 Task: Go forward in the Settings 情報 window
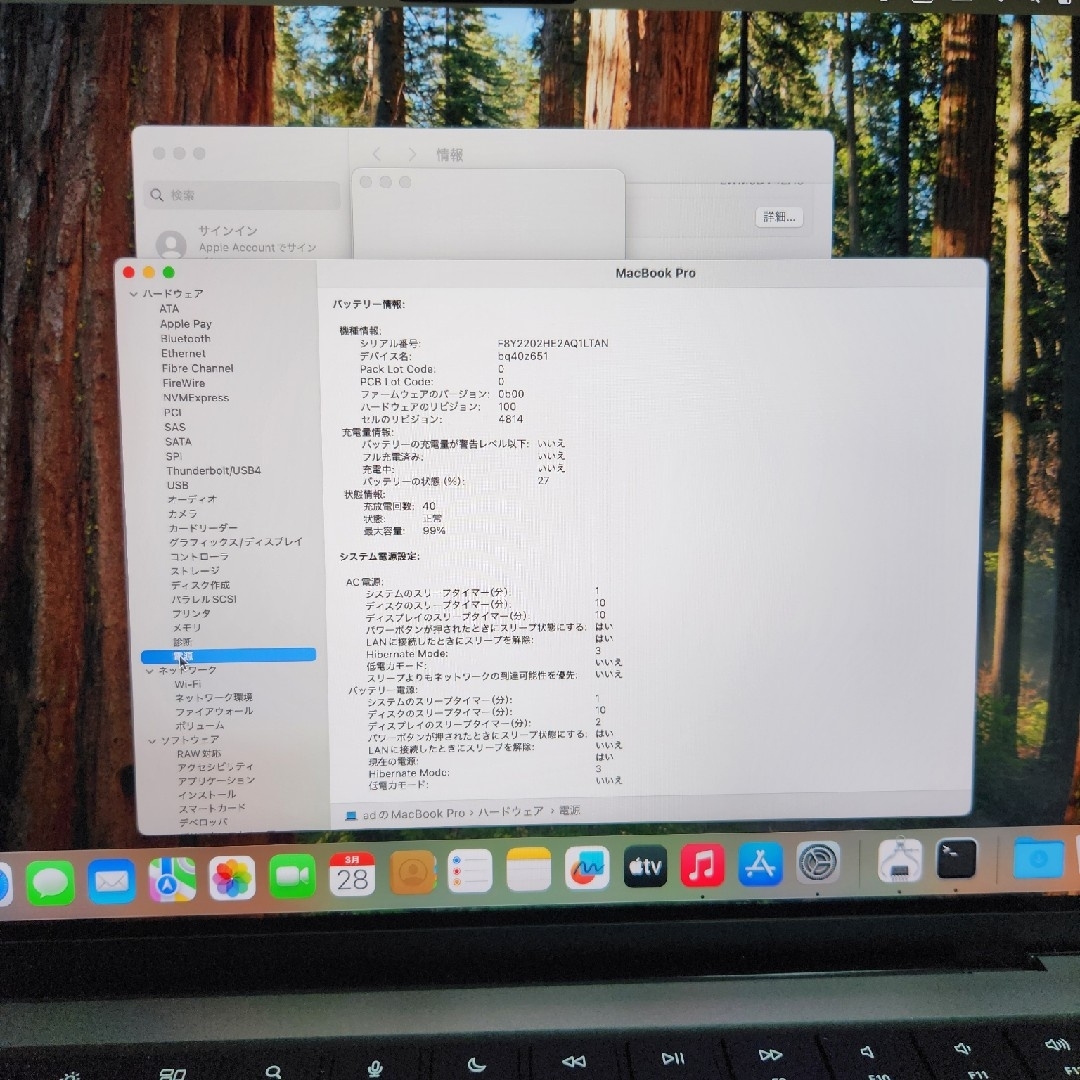pyautogui.click(x=412, y=154)
